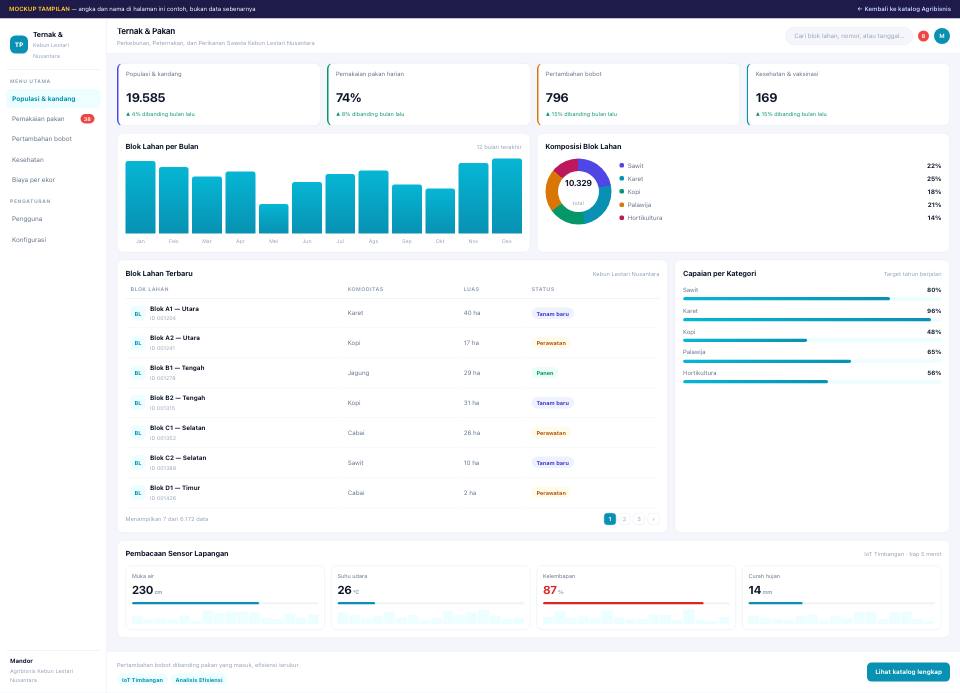Click the Mei bar in monthly chart
This screenshot has height=693, width=960.
coord(274,219)
